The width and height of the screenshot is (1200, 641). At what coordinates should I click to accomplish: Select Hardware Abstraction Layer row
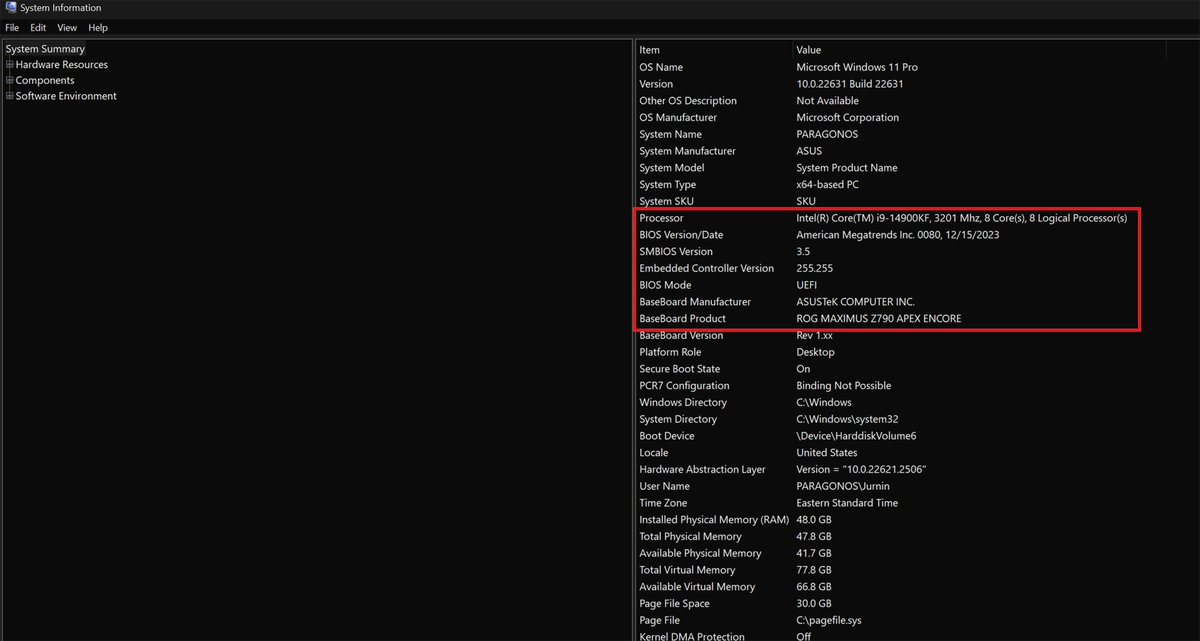[x=702, y=470]
